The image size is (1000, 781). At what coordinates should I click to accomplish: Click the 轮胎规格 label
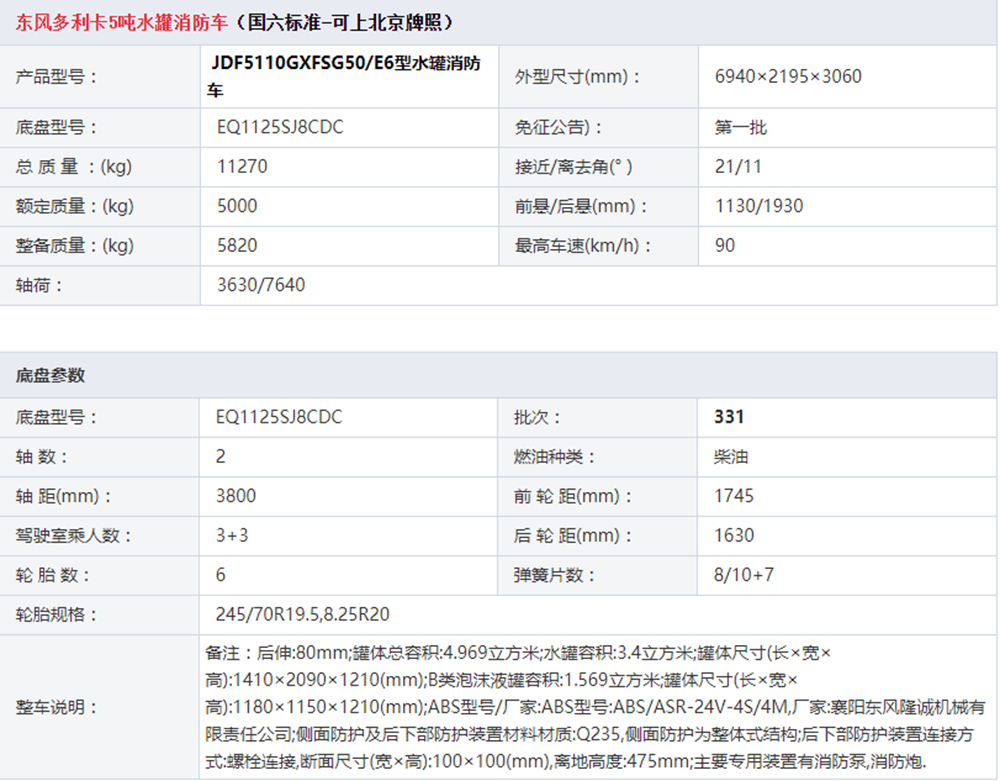point(56,615)
